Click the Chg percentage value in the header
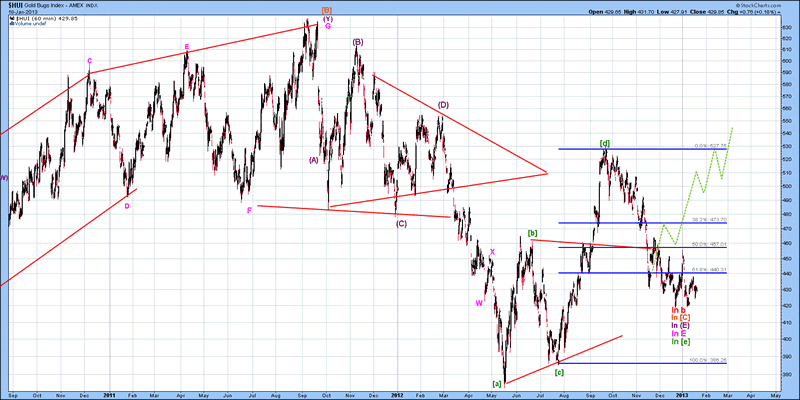Viewport: 800px width, 400px height. tap(766, 11)
